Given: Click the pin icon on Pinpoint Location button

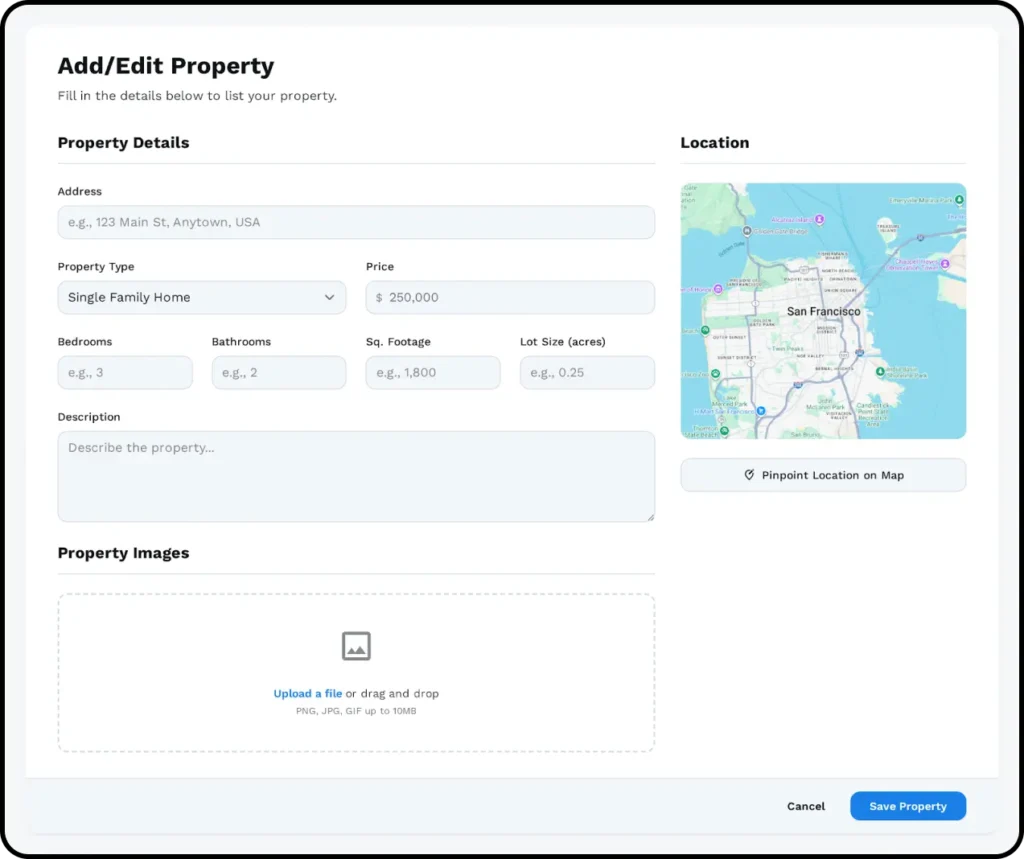Looking at the screenshot, I should (x=749, y=475).
